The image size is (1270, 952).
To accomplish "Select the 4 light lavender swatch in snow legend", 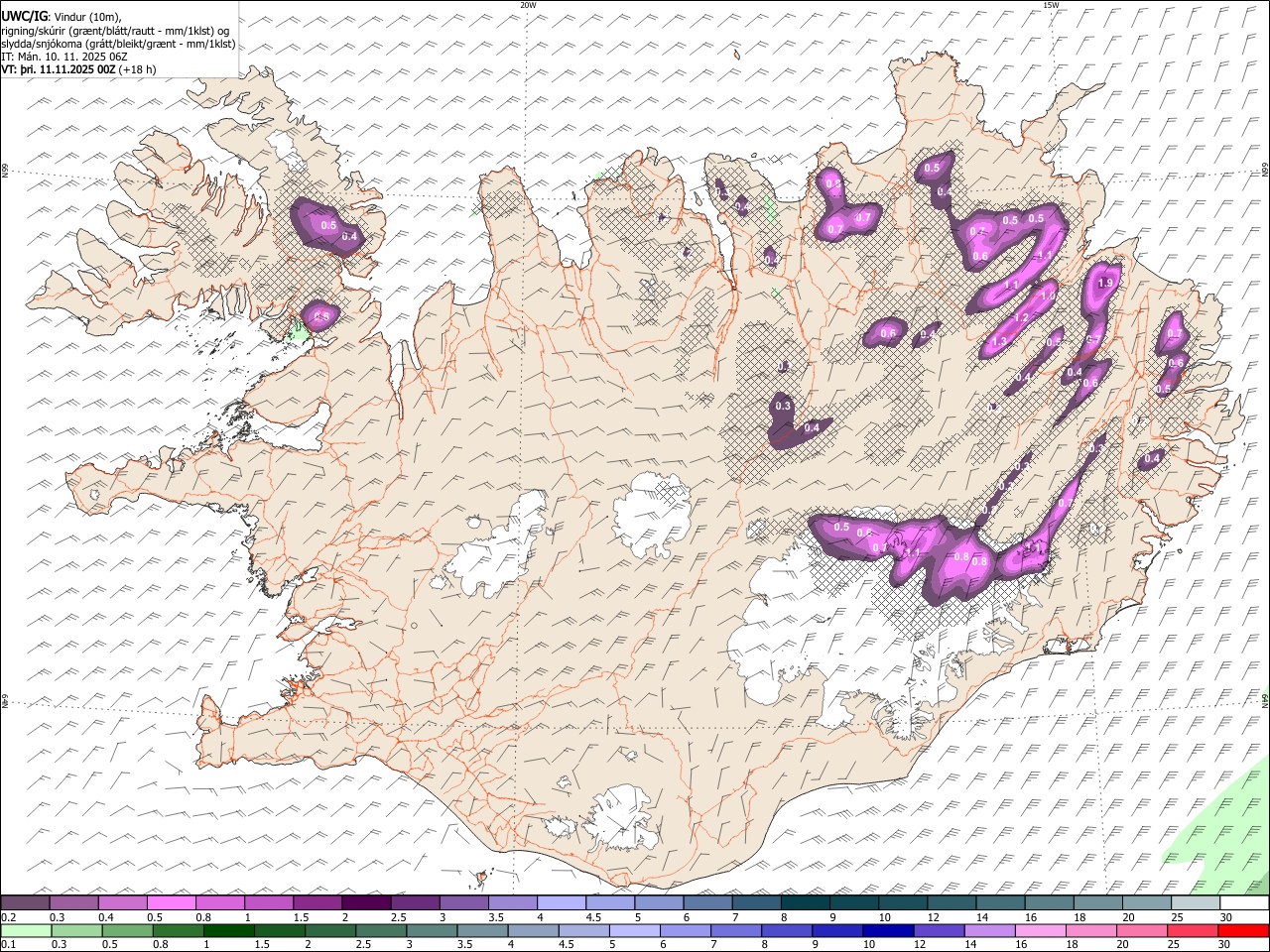I will click(562, 902).
